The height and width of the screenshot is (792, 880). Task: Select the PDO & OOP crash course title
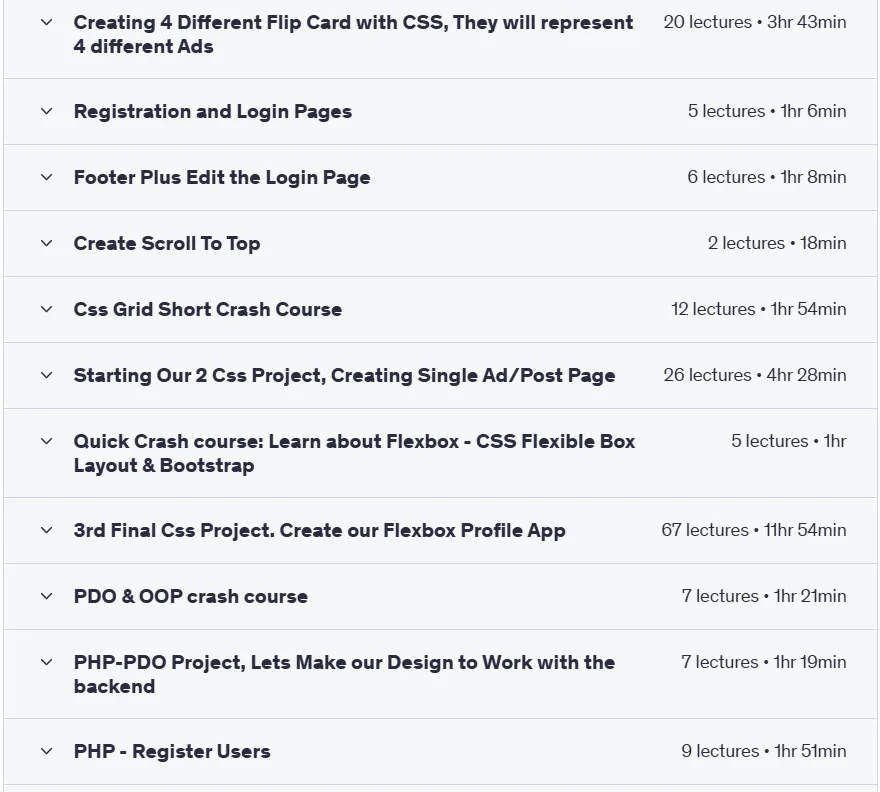[x=191, y=596]
